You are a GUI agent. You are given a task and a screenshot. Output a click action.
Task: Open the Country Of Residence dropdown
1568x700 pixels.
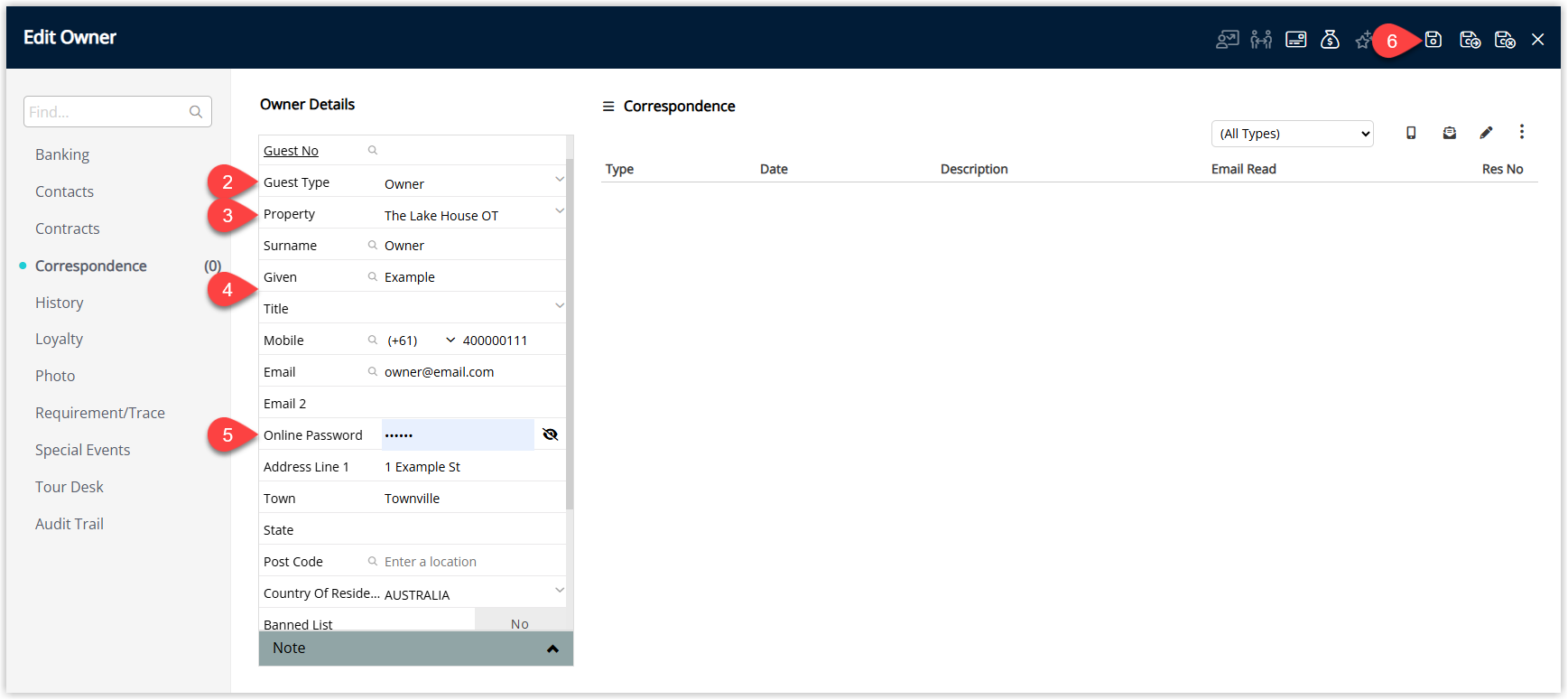click(560, 590)
